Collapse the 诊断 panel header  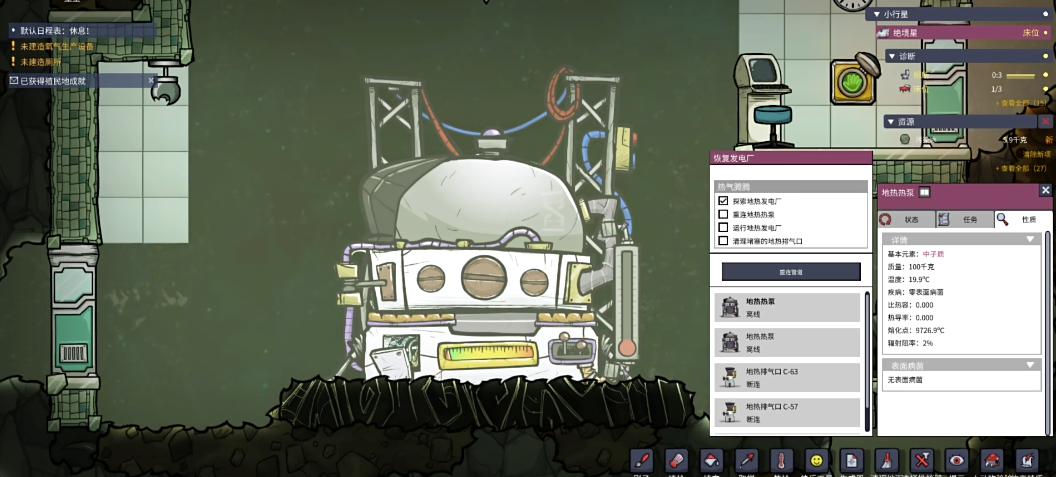tap(892, 56)
